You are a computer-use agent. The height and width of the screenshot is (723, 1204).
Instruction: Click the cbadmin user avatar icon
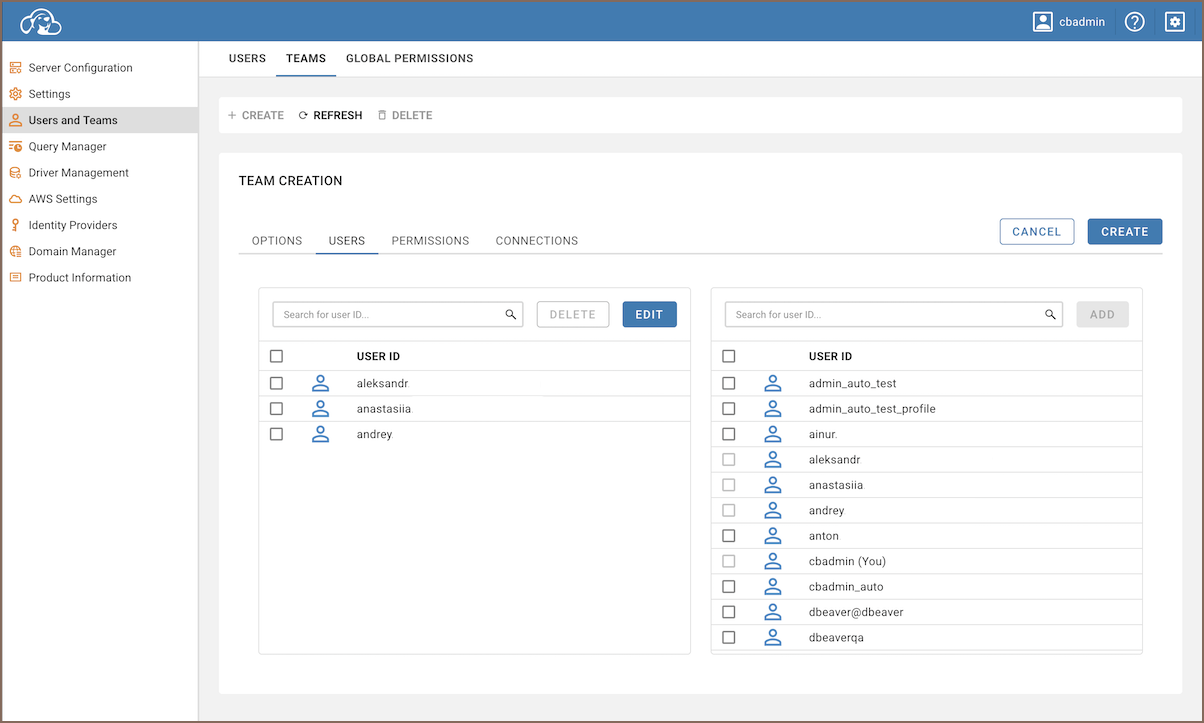[1043, 21]
